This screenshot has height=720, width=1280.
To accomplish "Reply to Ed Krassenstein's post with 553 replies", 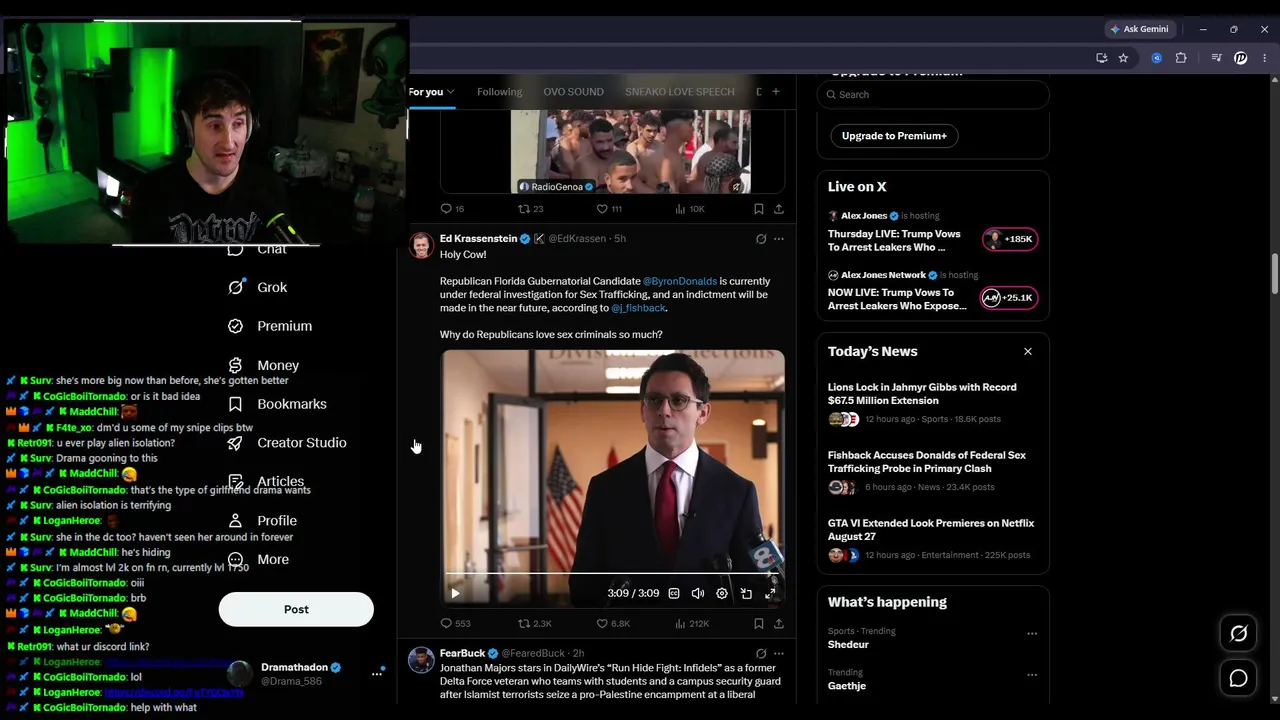I will pyautogui.click(x=455, y=623).
